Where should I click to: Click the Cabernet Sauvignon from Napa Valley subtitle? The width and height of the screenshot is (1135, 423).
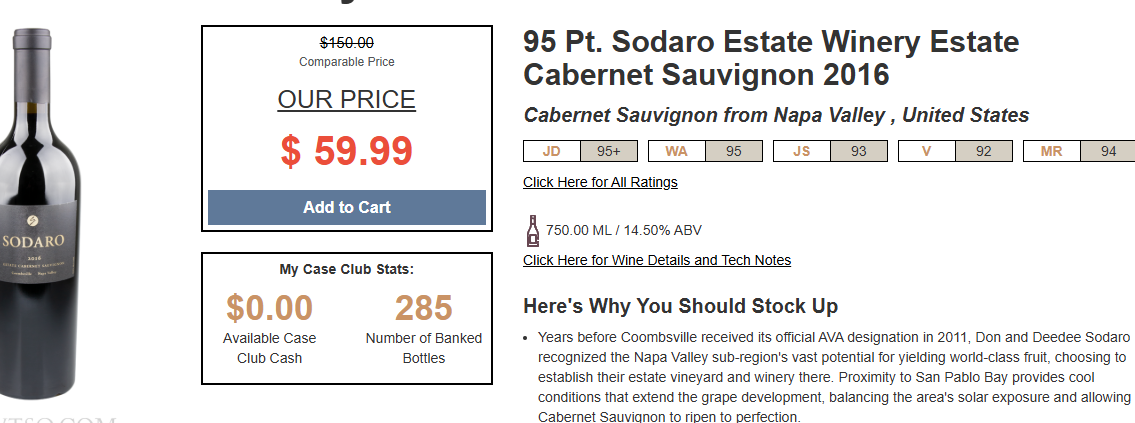click(x=776, y=115)
